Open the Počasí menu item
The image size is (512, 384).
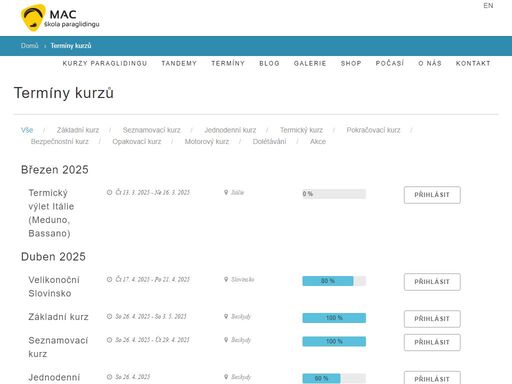[x=390, y=63]
